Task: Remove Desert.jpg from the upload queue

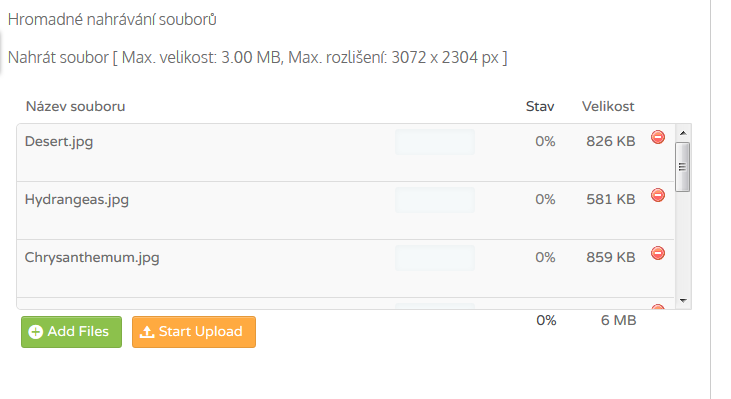Action: (658, 138)
